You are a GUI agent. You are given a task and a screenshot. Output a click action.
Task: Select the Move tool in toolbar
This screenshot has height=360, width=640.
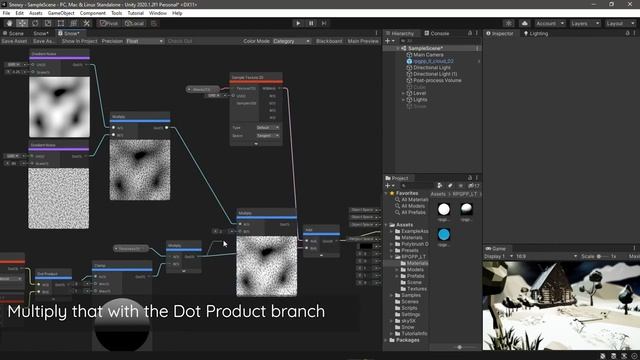[22, 23]
